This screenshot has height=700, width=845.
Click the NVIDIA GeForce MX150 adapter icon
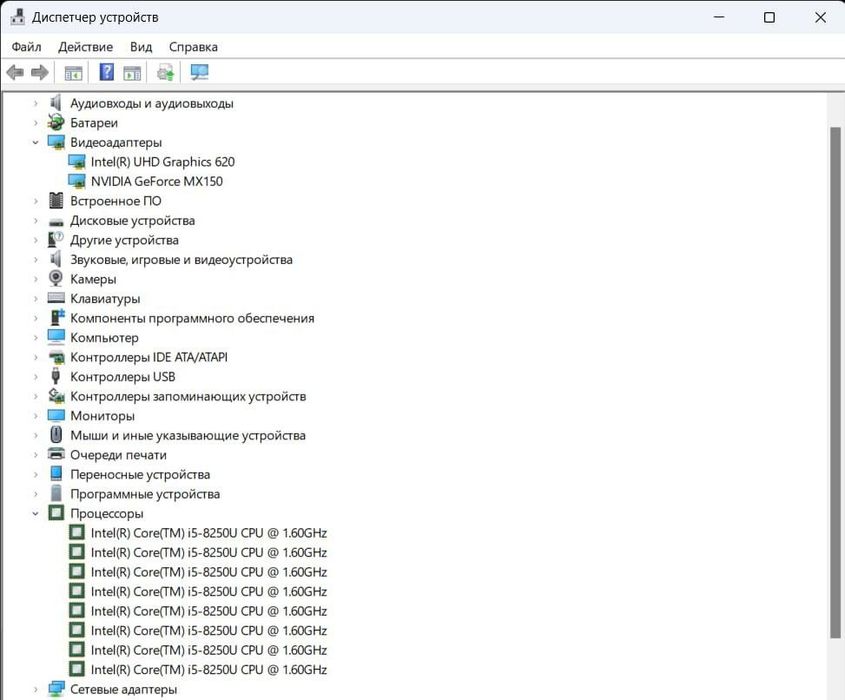(x=77, y=181)
